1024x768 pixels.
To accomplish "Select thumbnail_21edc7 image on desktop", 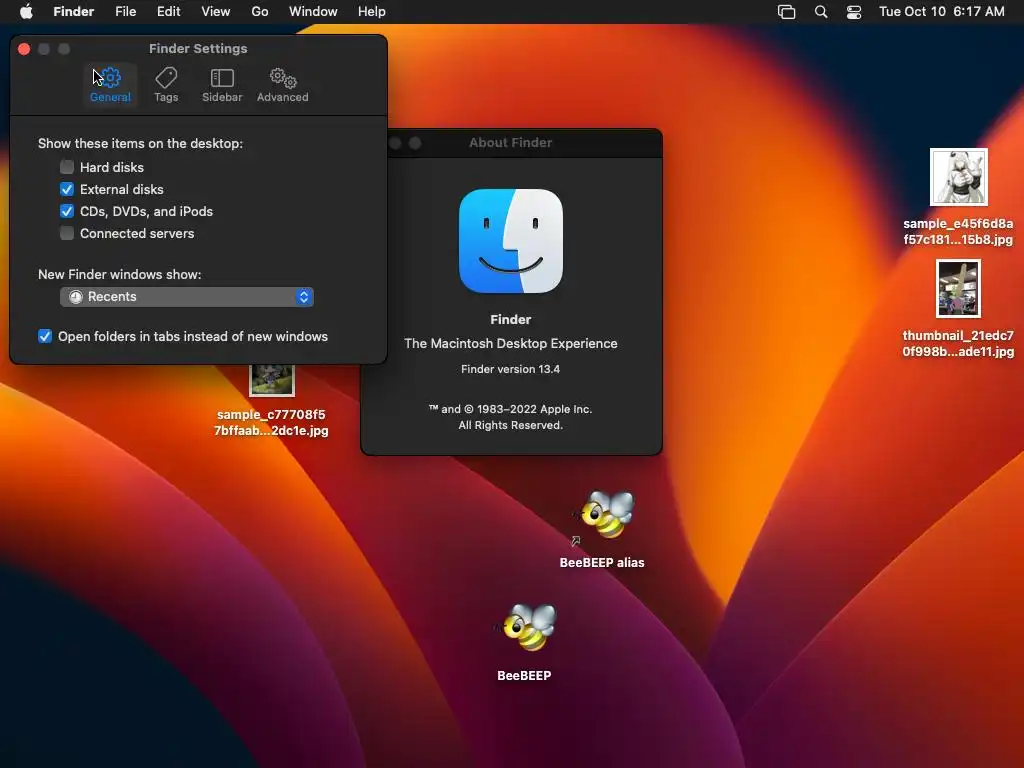I will coord(958,289).
